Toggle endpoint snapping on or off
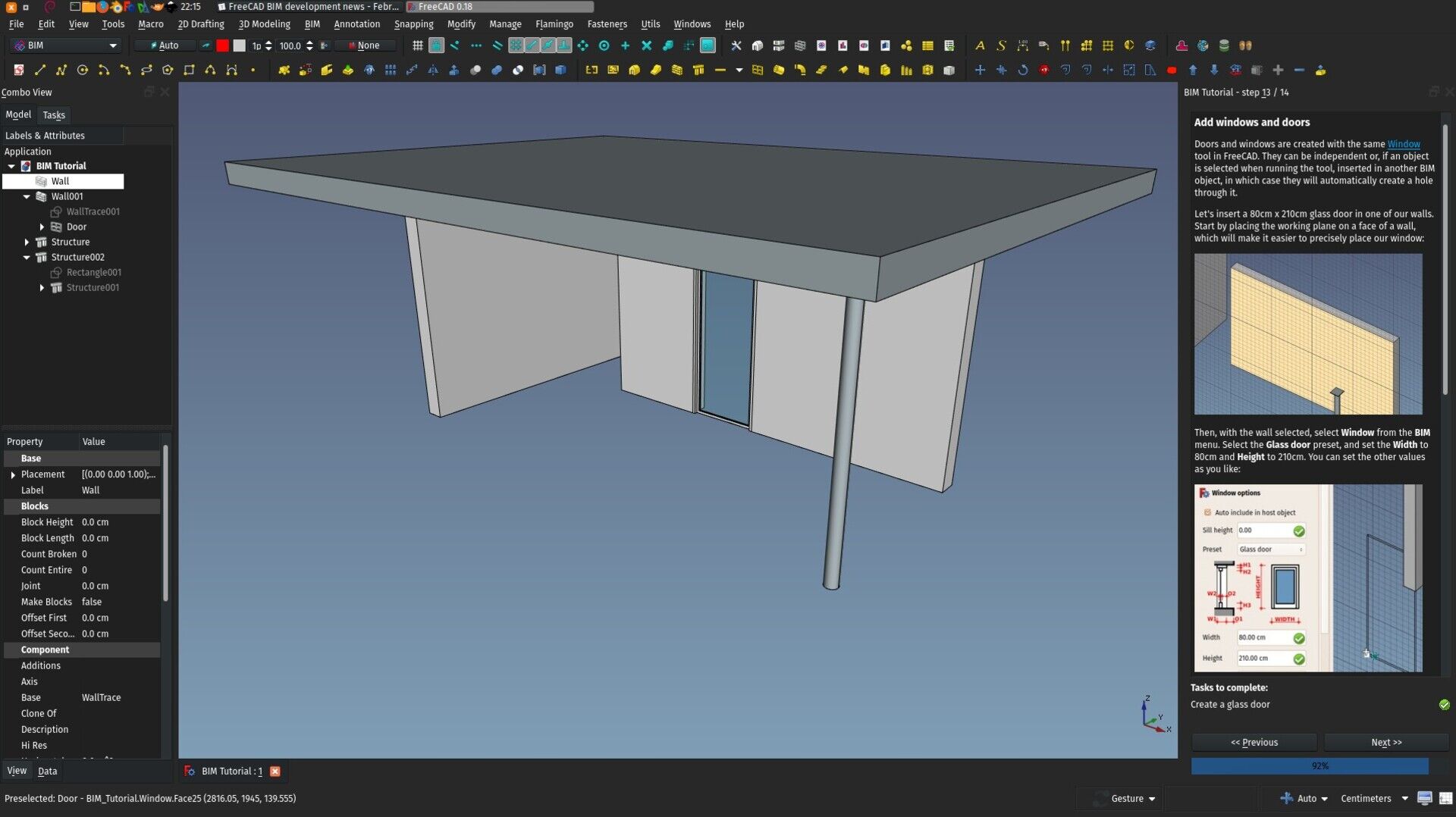Screen dimensions: 1456x817 pos(455,45)
